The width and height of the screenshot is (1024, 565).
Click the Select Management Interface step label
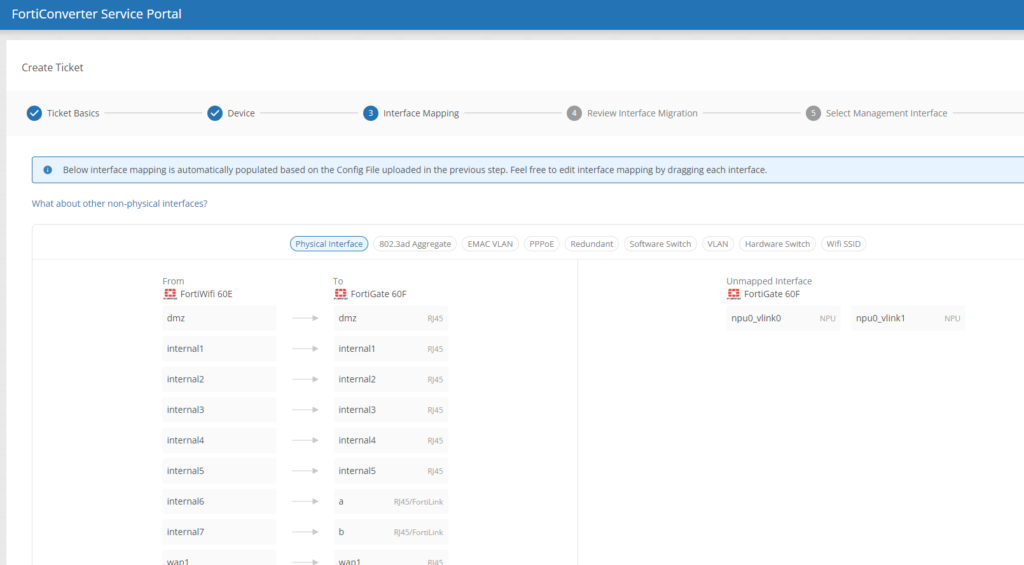point(886,113)
